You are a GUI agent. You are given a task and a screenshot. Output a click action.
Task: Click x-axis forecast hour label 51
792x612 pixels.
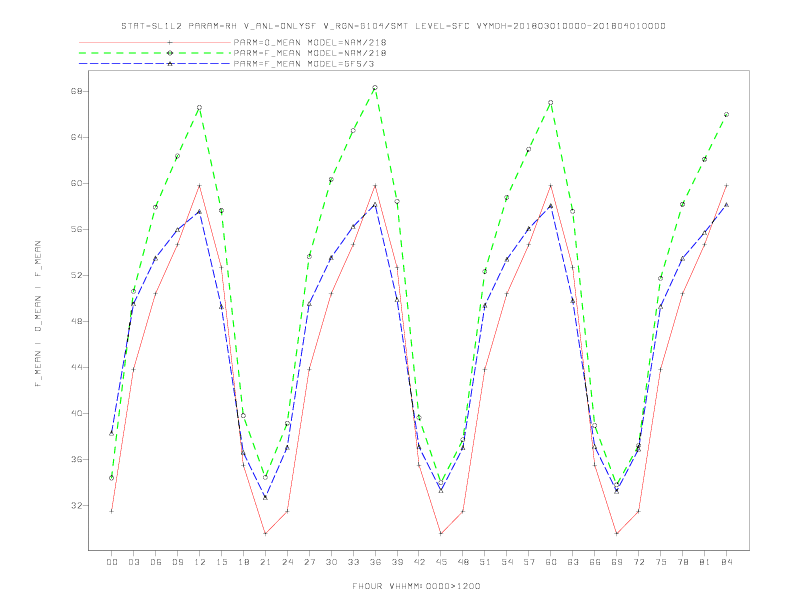coord(485,562)
